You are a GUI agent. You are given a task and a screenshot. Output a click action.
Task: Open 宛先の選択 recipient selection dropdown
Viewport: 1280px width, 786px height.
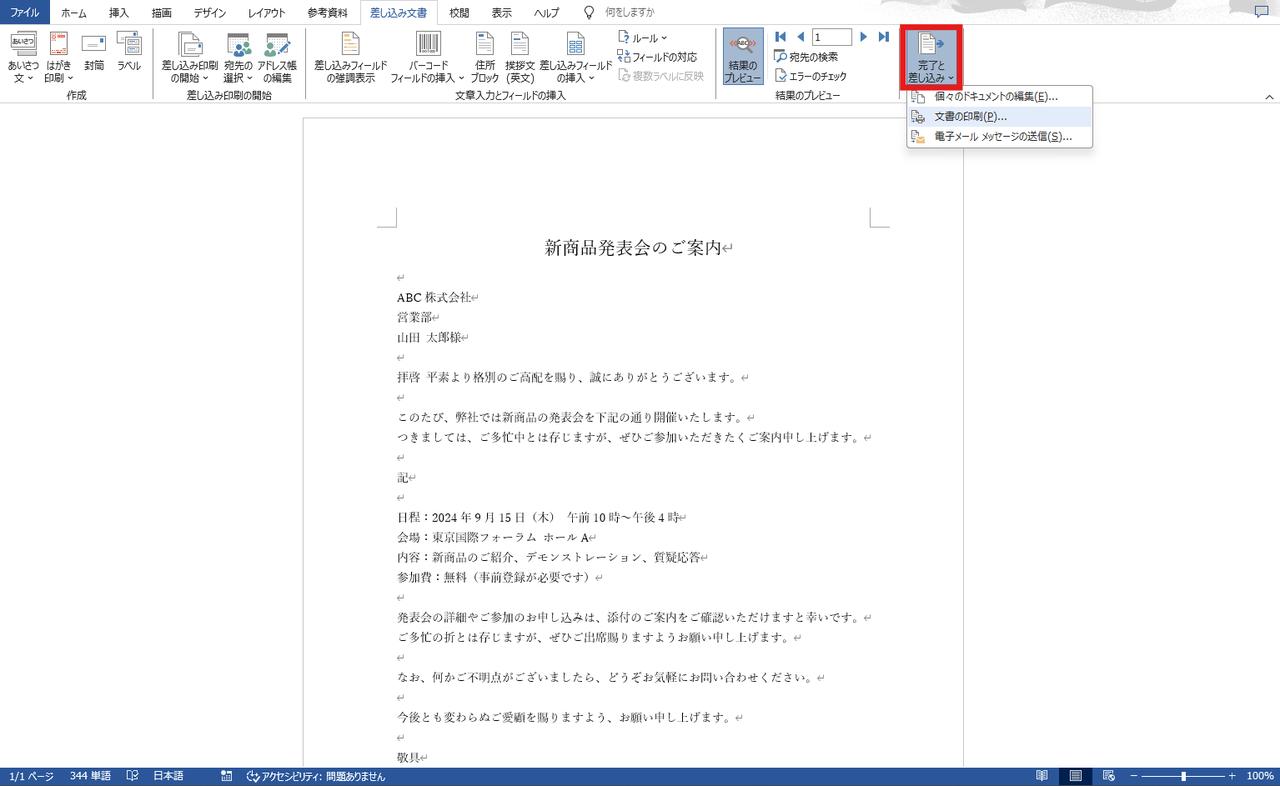(x=238, y=56)
